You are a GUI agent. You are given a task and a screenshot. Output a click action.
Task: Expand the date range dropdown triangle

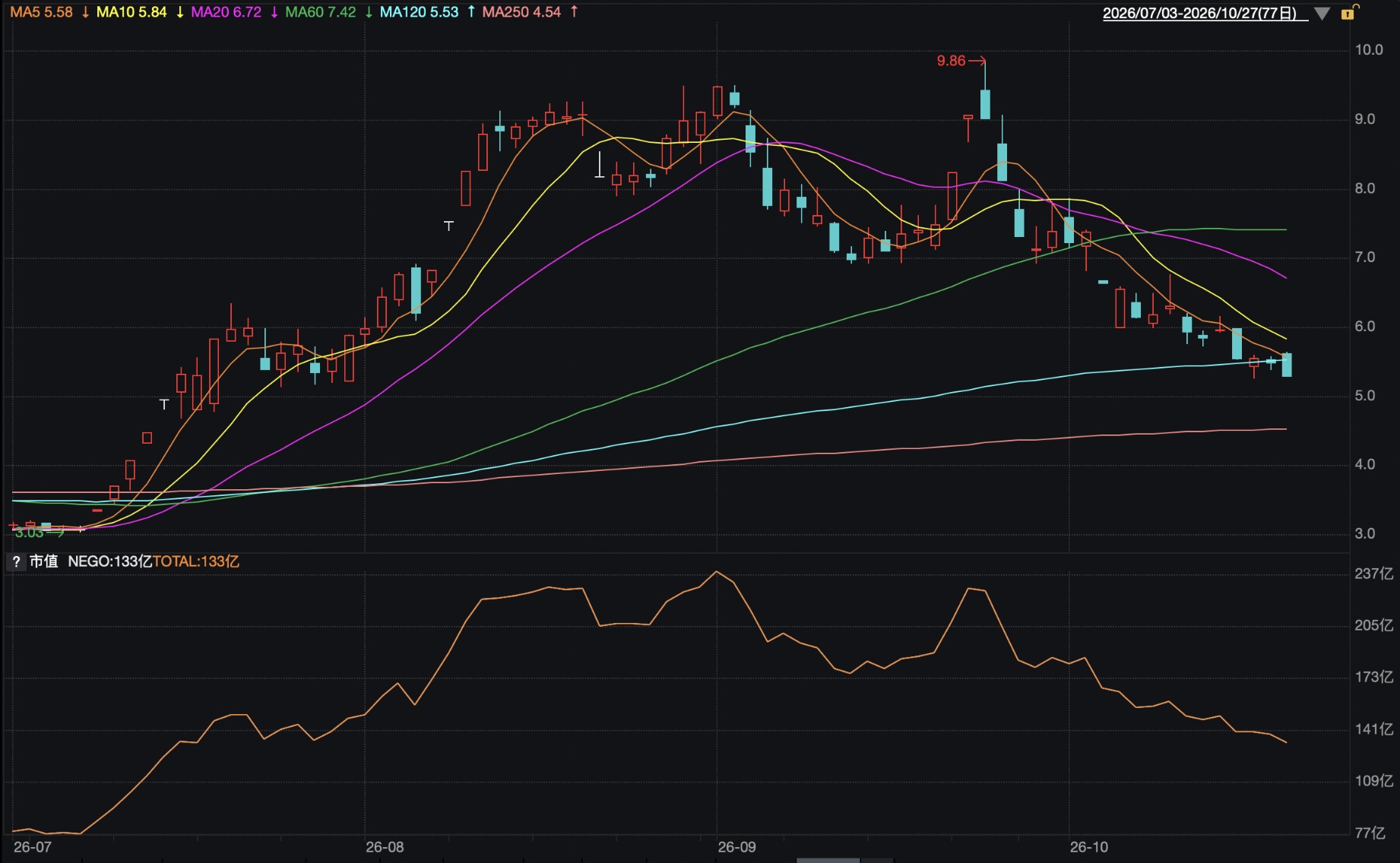[1322, 14]
